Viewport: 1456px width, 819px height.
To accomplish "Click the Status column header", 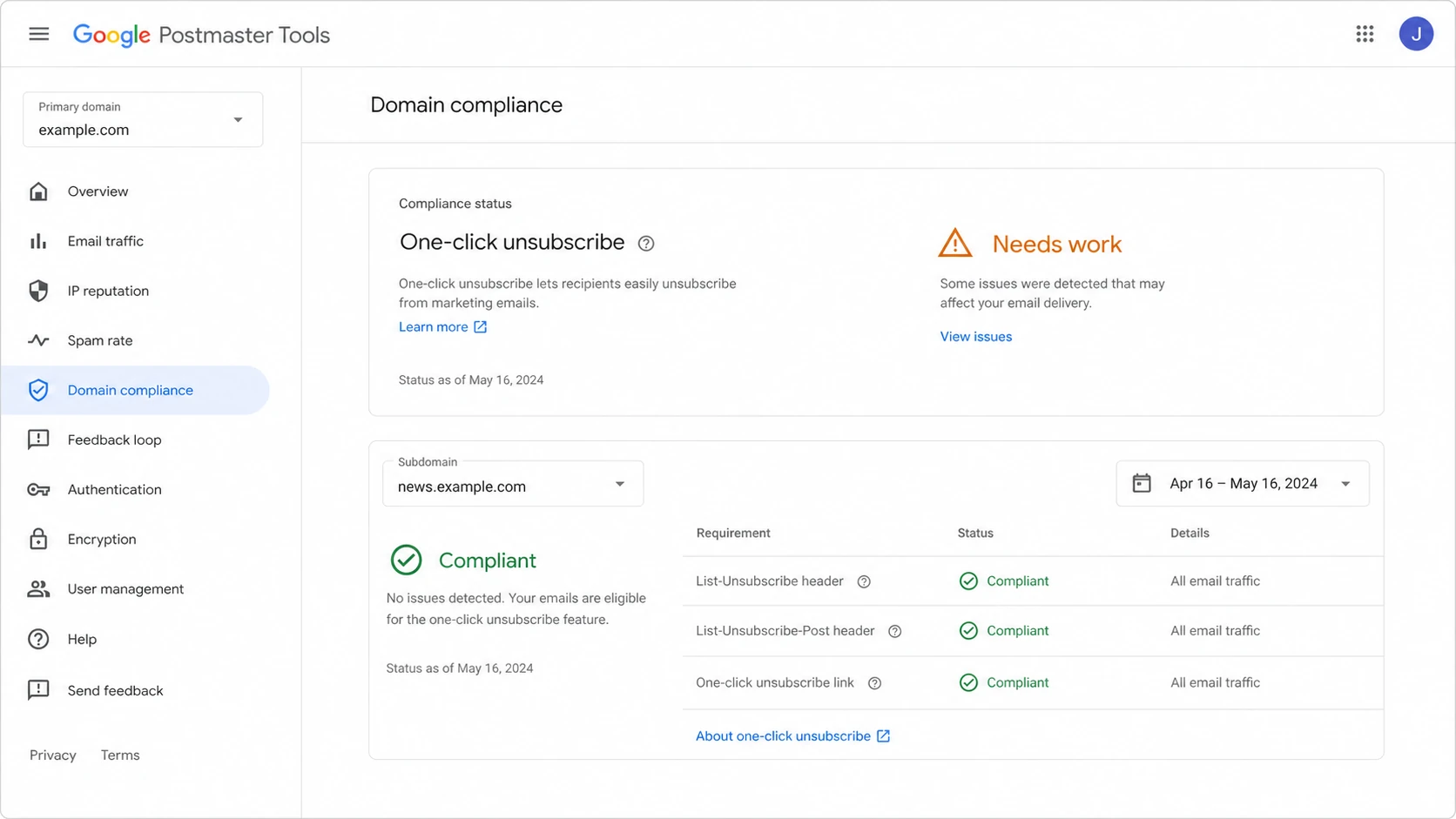I will 975,534.
